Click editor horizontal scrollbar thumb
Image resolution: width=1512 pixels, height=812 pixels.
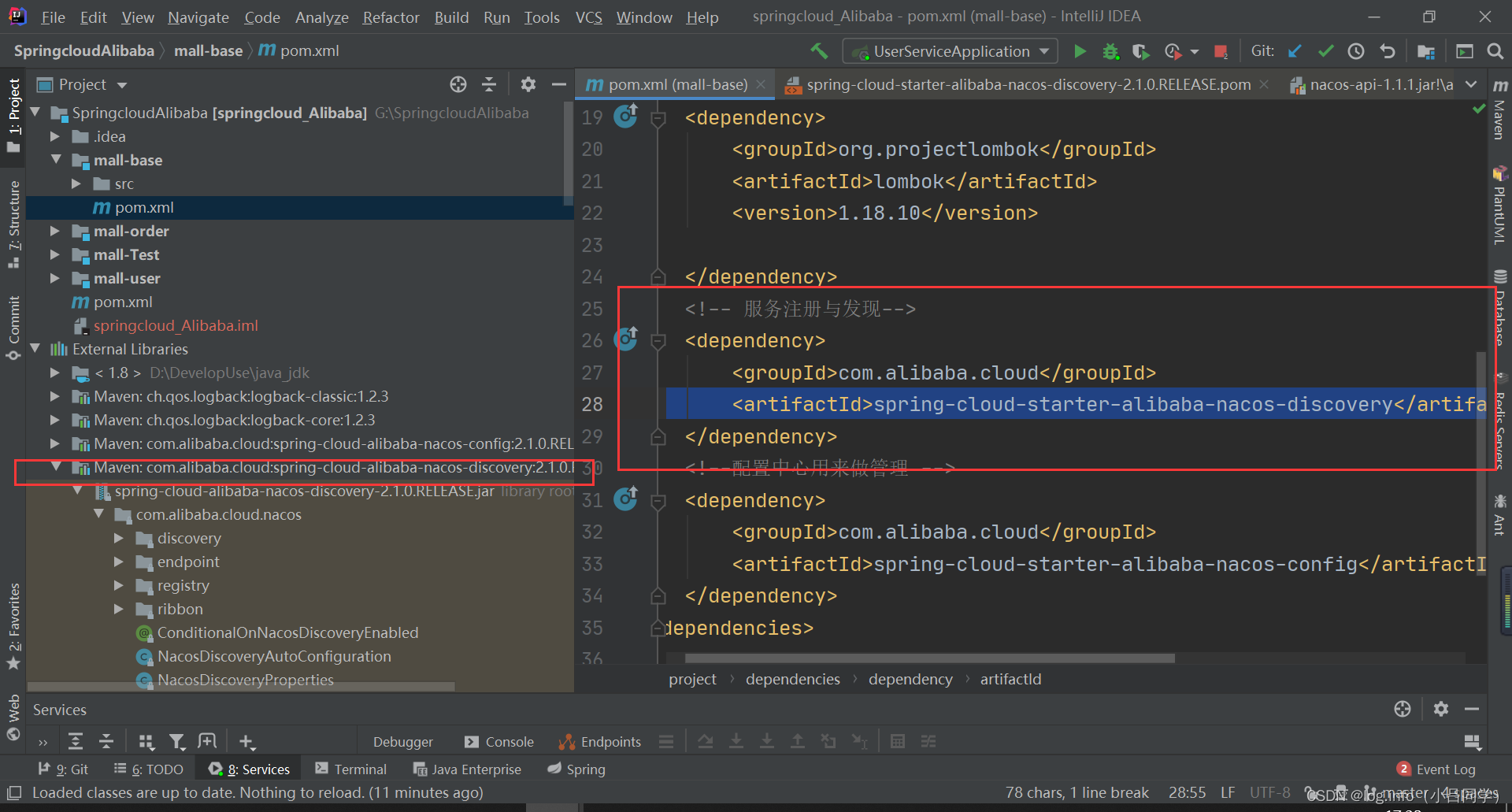pyautogui.click(x=929, y=658)
